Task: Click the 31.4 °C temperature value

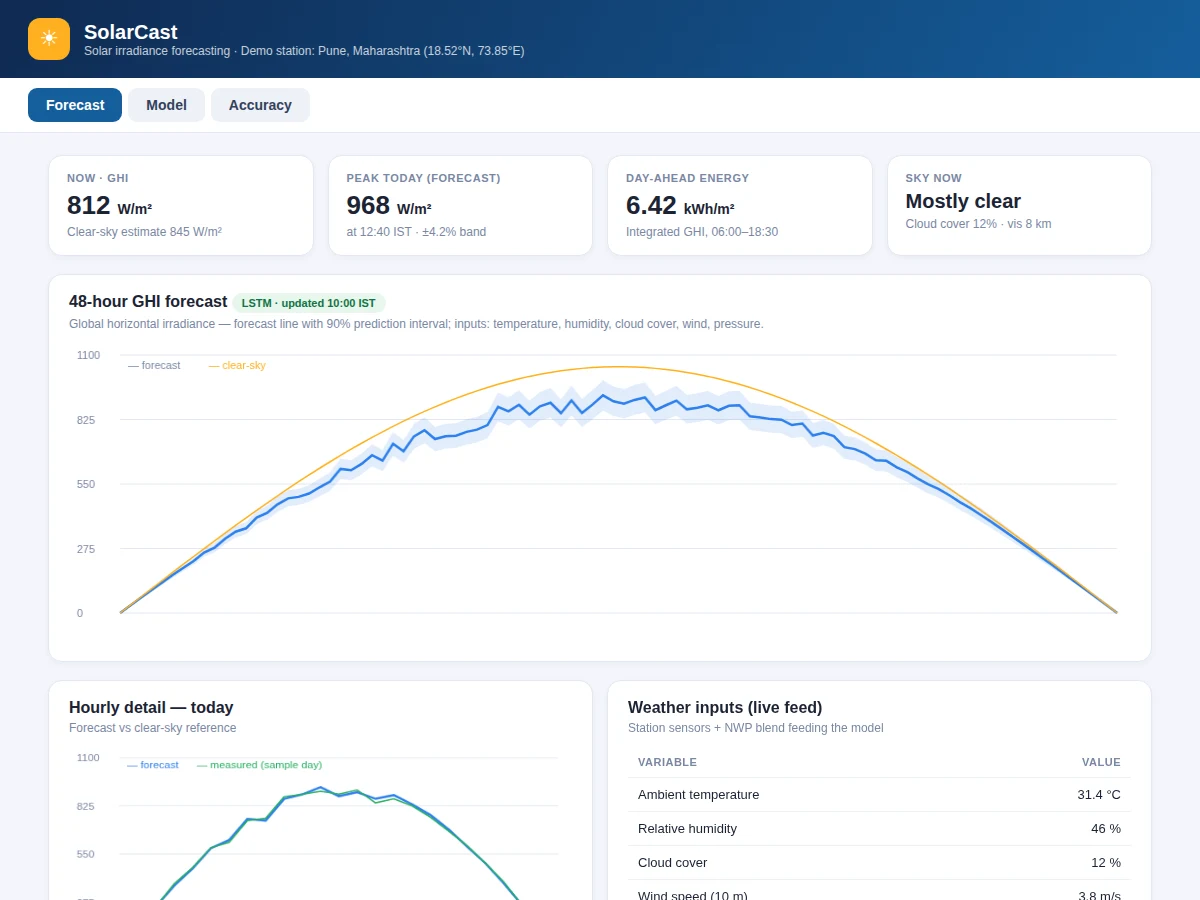Action: point(1099,795)
